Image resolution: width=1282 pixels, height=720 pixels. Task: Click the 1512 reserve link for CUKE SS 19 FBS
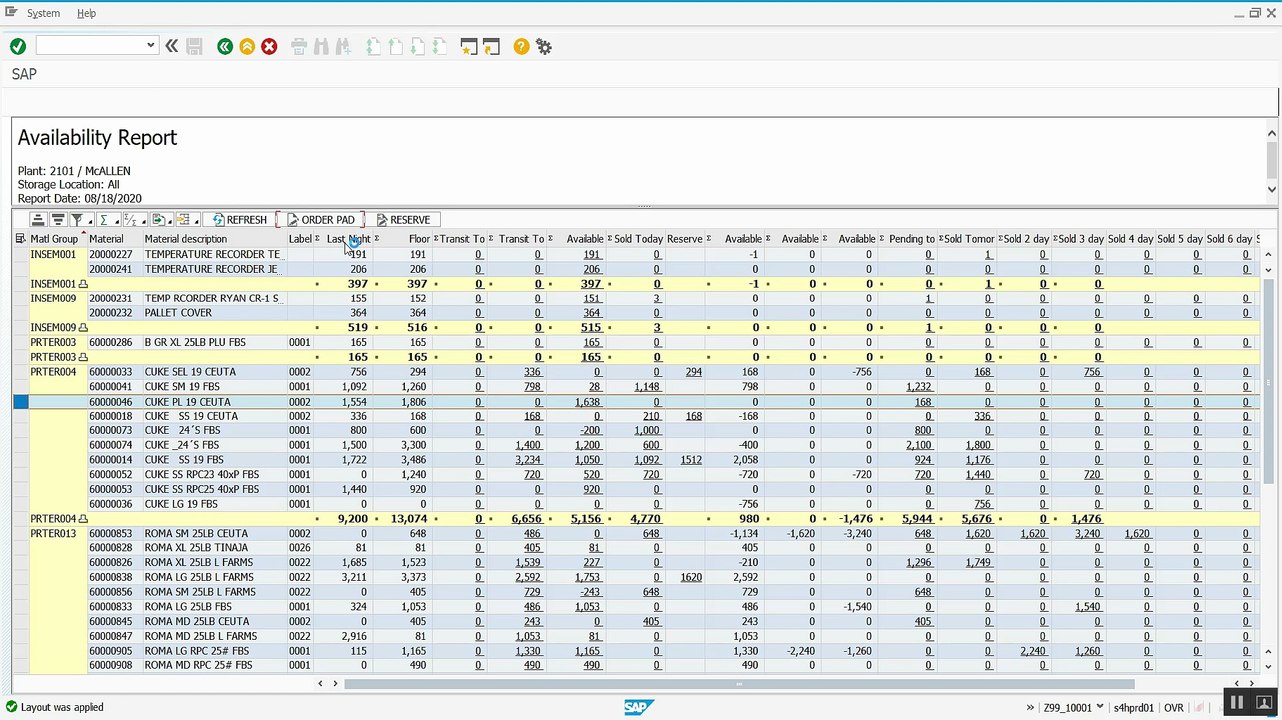(690, 460)
